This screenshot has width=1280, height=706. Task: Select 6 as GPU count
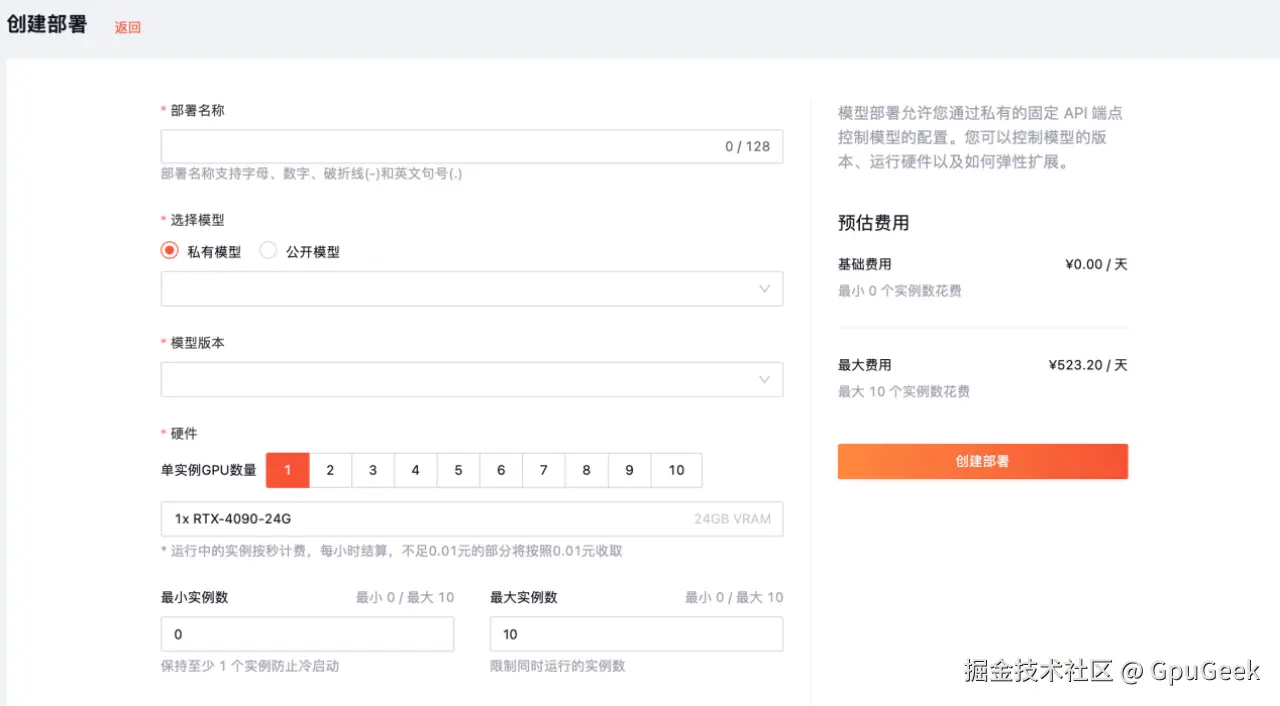pos(501,470)
